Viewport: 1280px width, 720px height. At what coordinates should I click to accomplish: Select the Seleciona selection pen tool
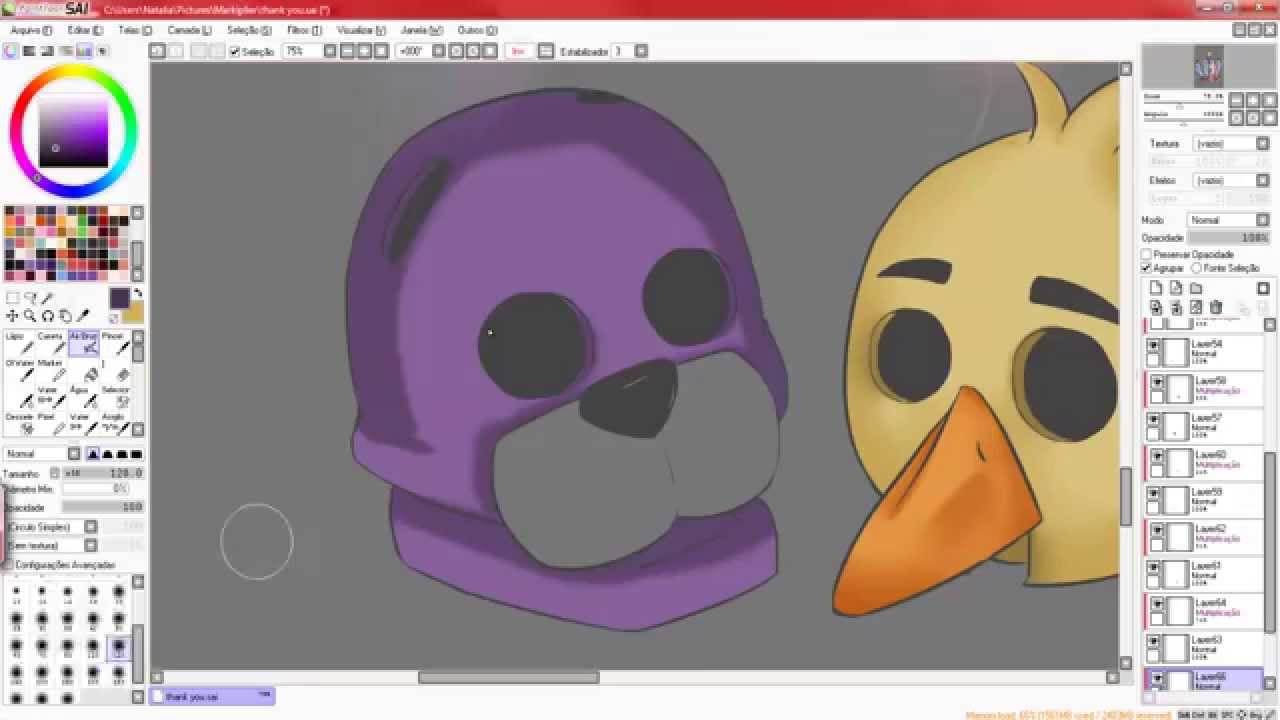pos(115,397)
